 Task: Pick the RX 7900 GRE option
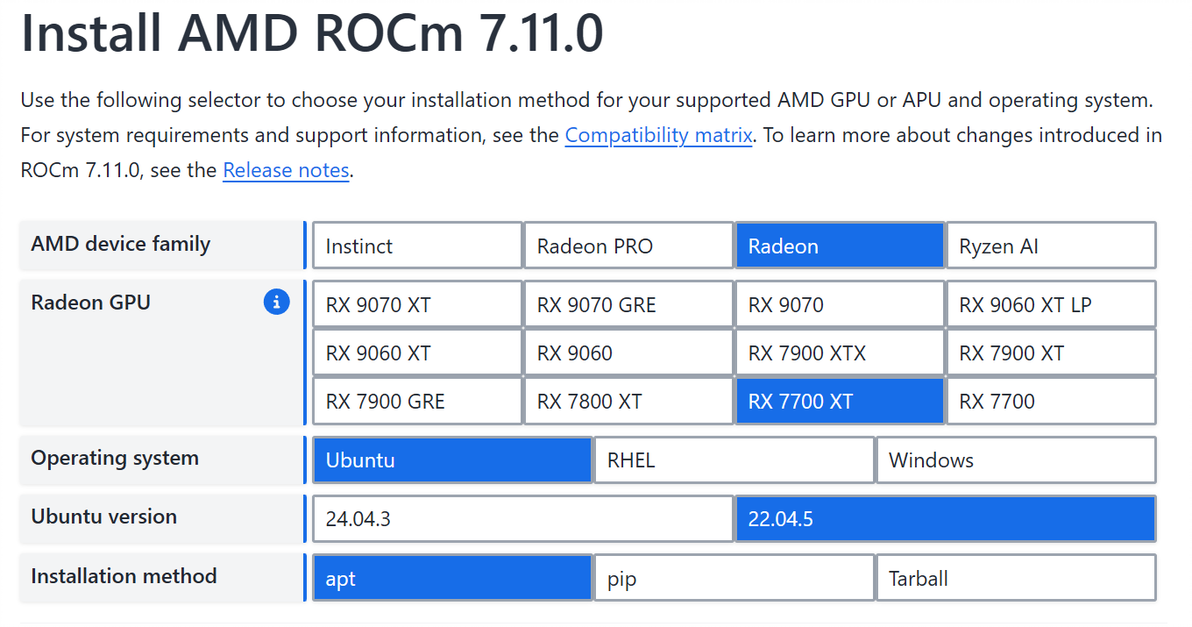417,401
